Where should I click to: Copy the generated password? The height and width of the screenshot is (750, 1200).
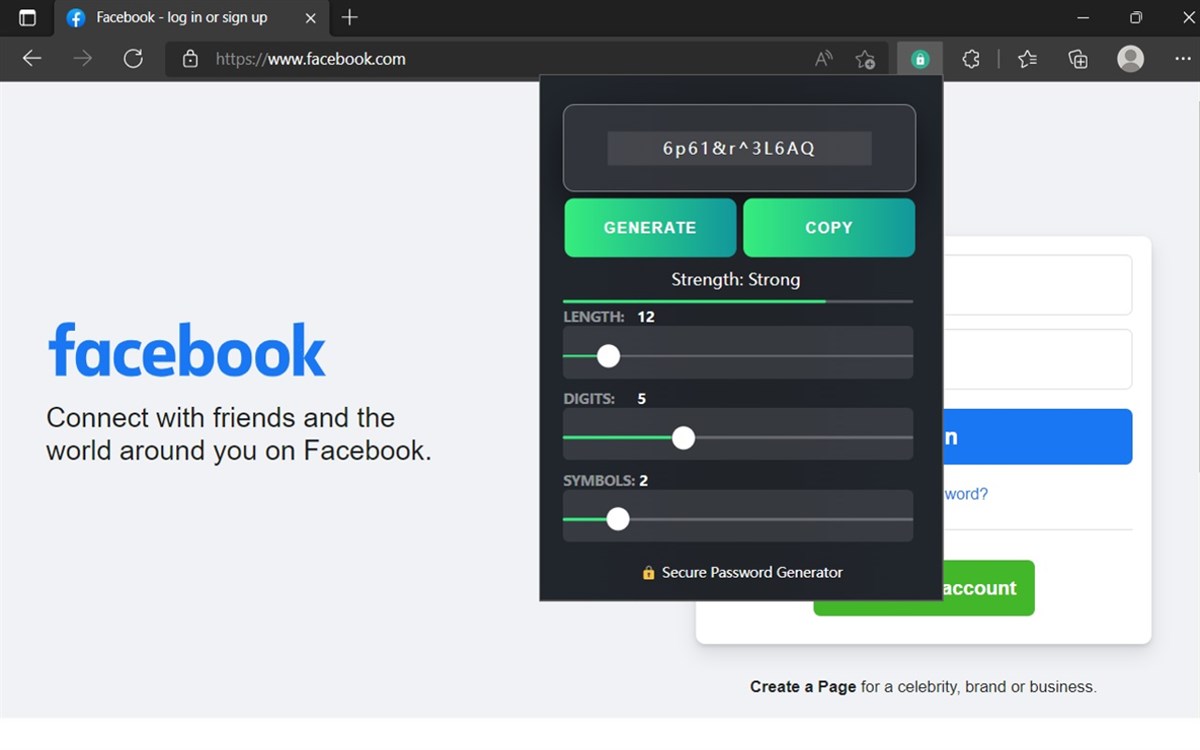829,227
